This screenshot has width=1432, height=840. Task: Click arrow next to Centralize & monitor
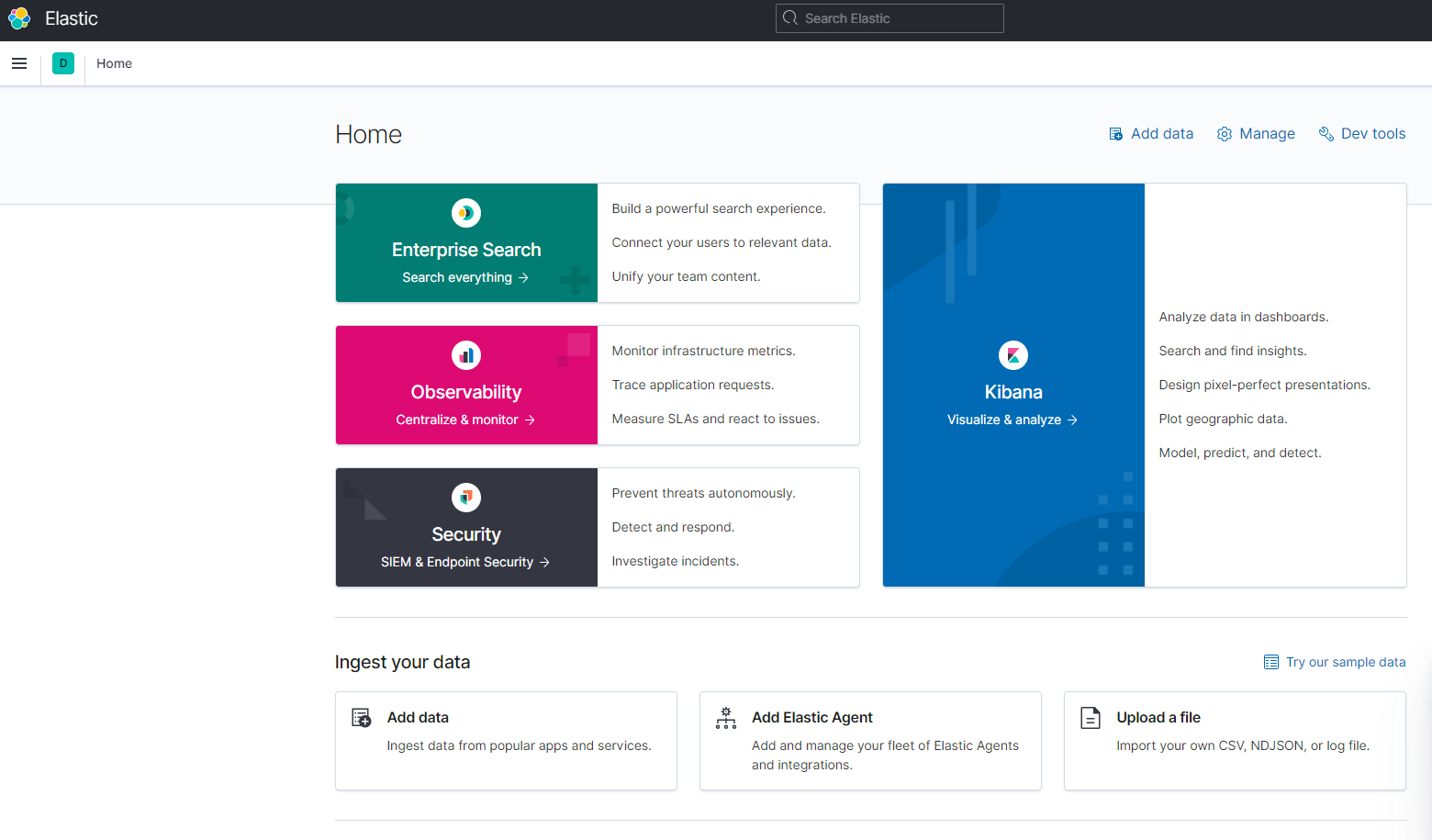[530, 420]
